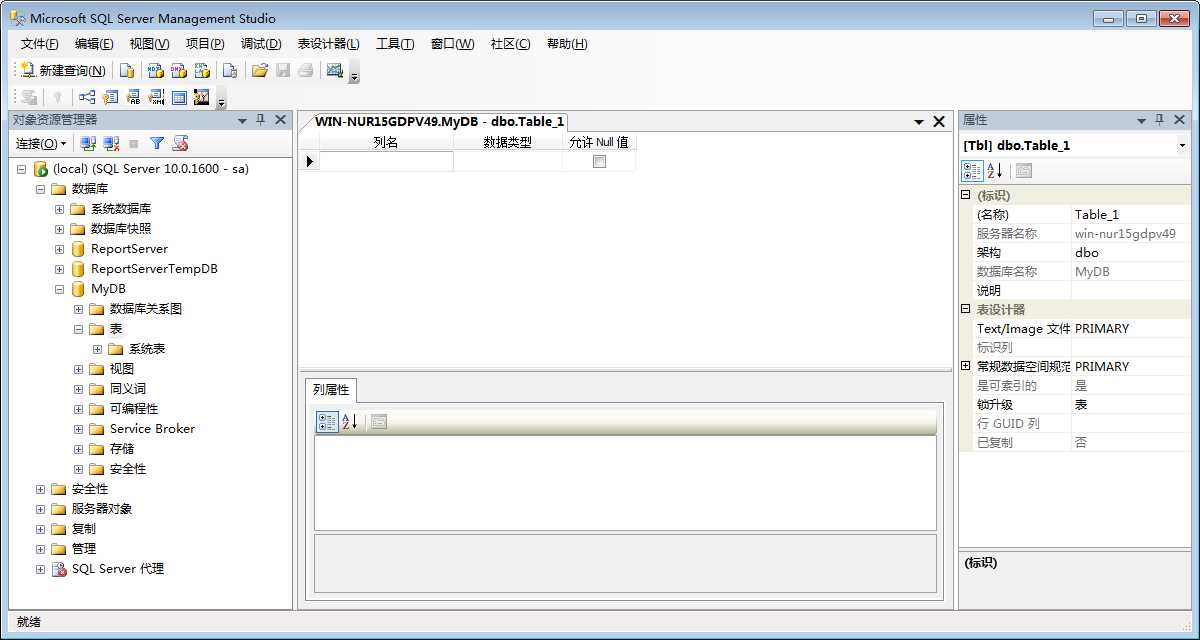
Task: Open the 文件 menu
Action: point(39,44)
